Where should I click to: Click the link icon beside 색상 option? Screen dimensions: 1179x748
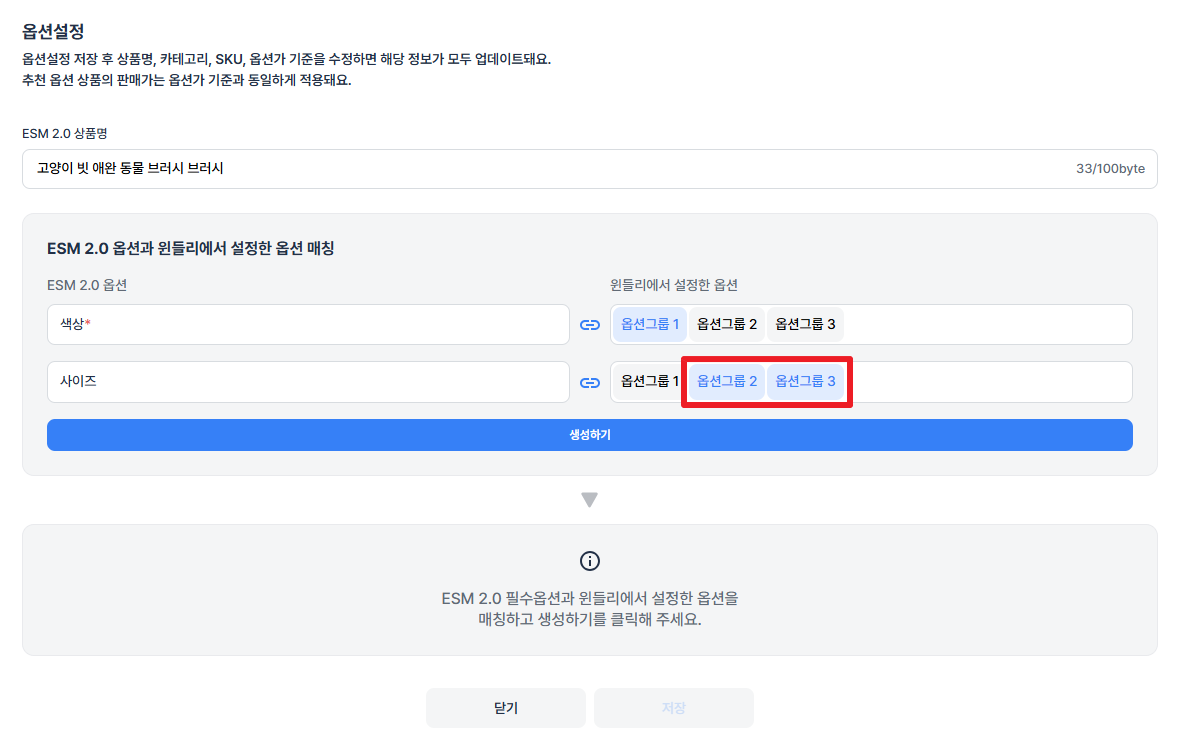590,325
